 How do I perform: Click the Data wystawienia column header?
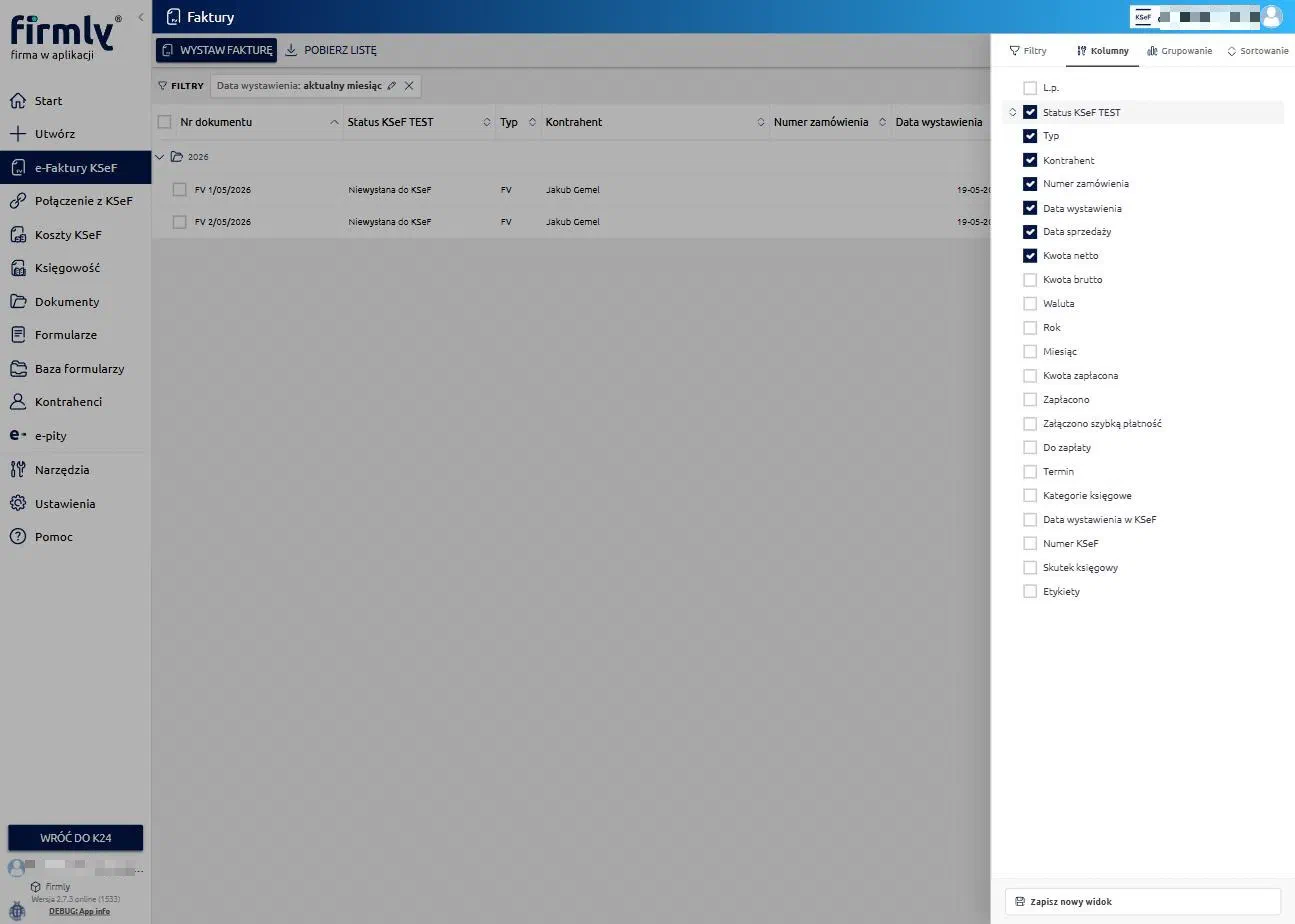pos(939,122)
